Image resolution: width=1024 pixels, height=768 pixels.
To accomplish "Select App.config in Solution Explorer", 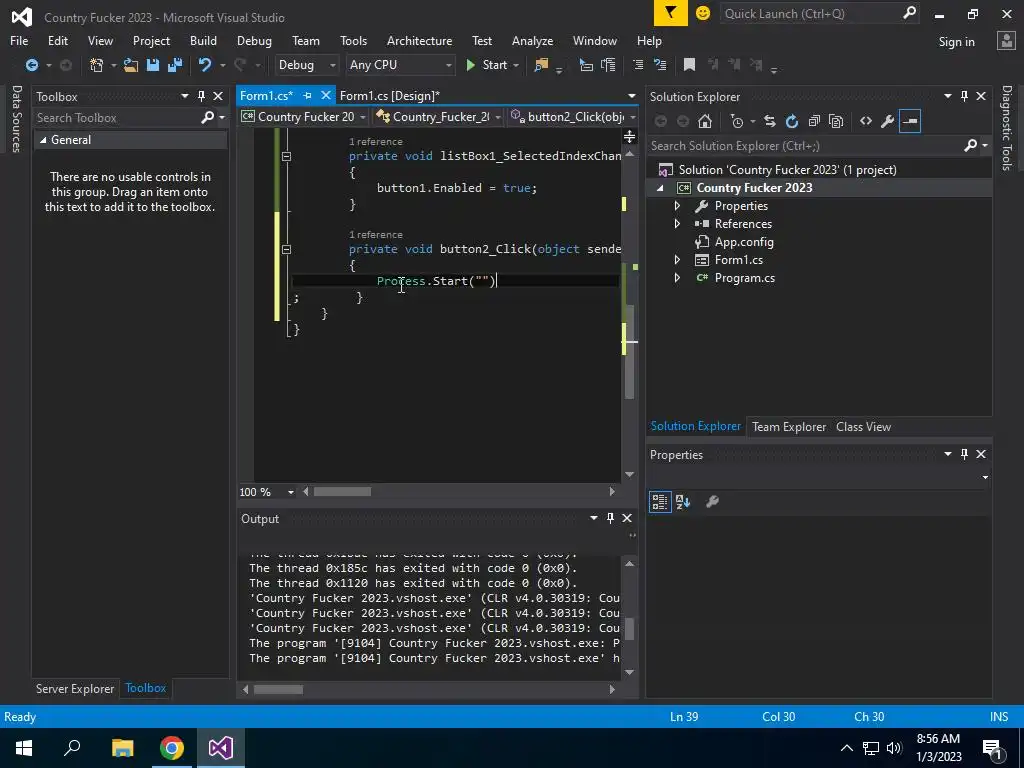I will 744,242.
